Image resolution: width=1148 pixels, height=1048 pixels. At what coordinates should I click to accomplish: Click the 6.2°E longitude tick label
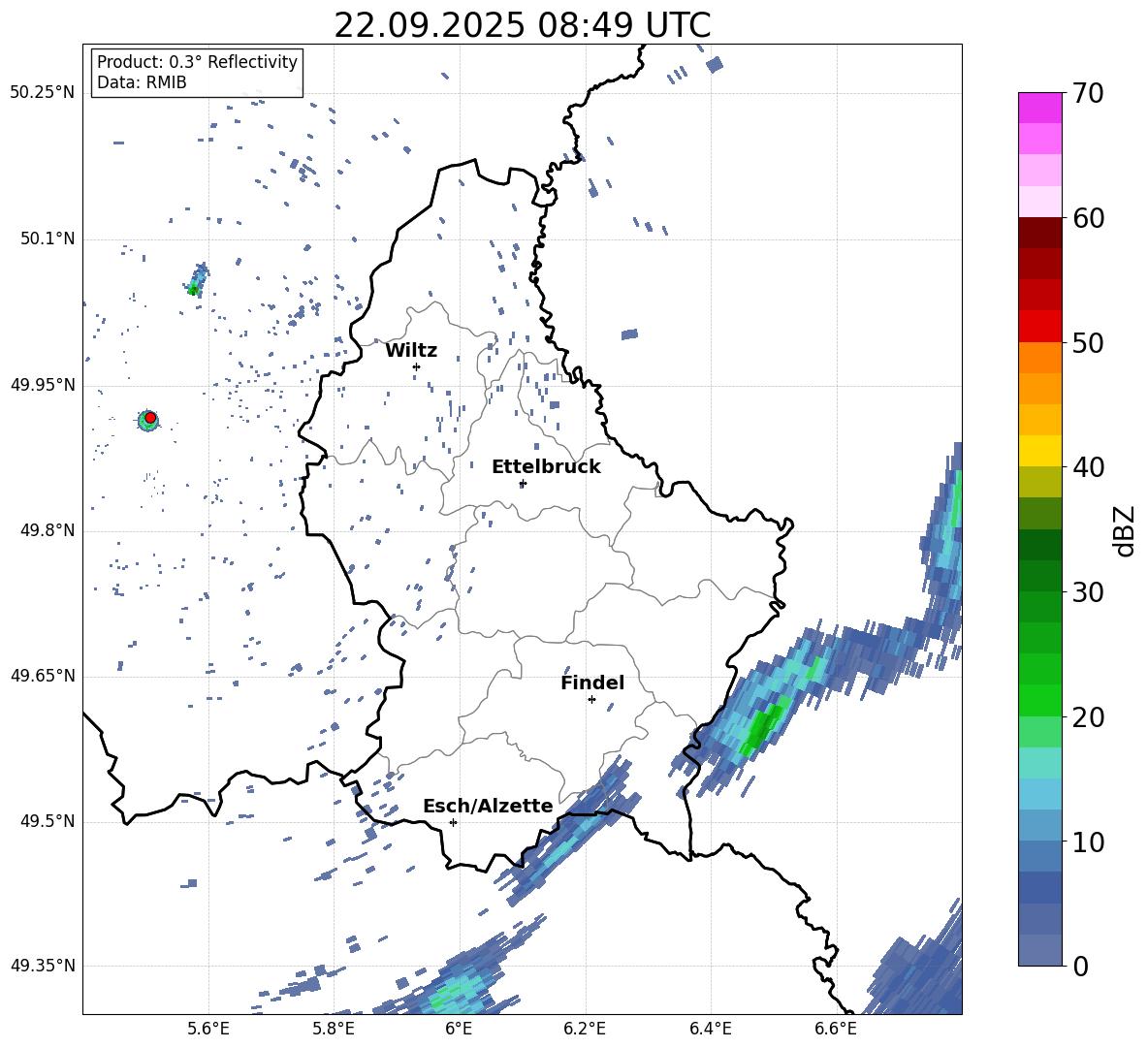pyautogui.click(x=585, y=1029)
